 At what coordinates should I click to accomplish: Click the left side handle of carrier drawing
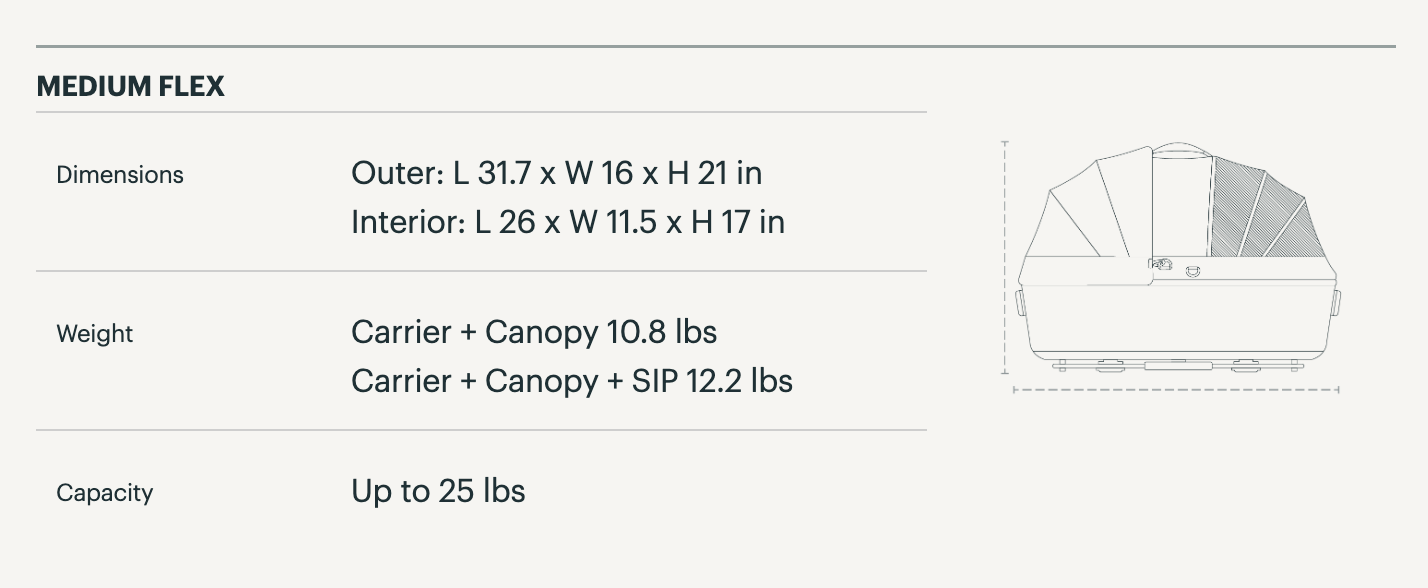[1019, 302]
